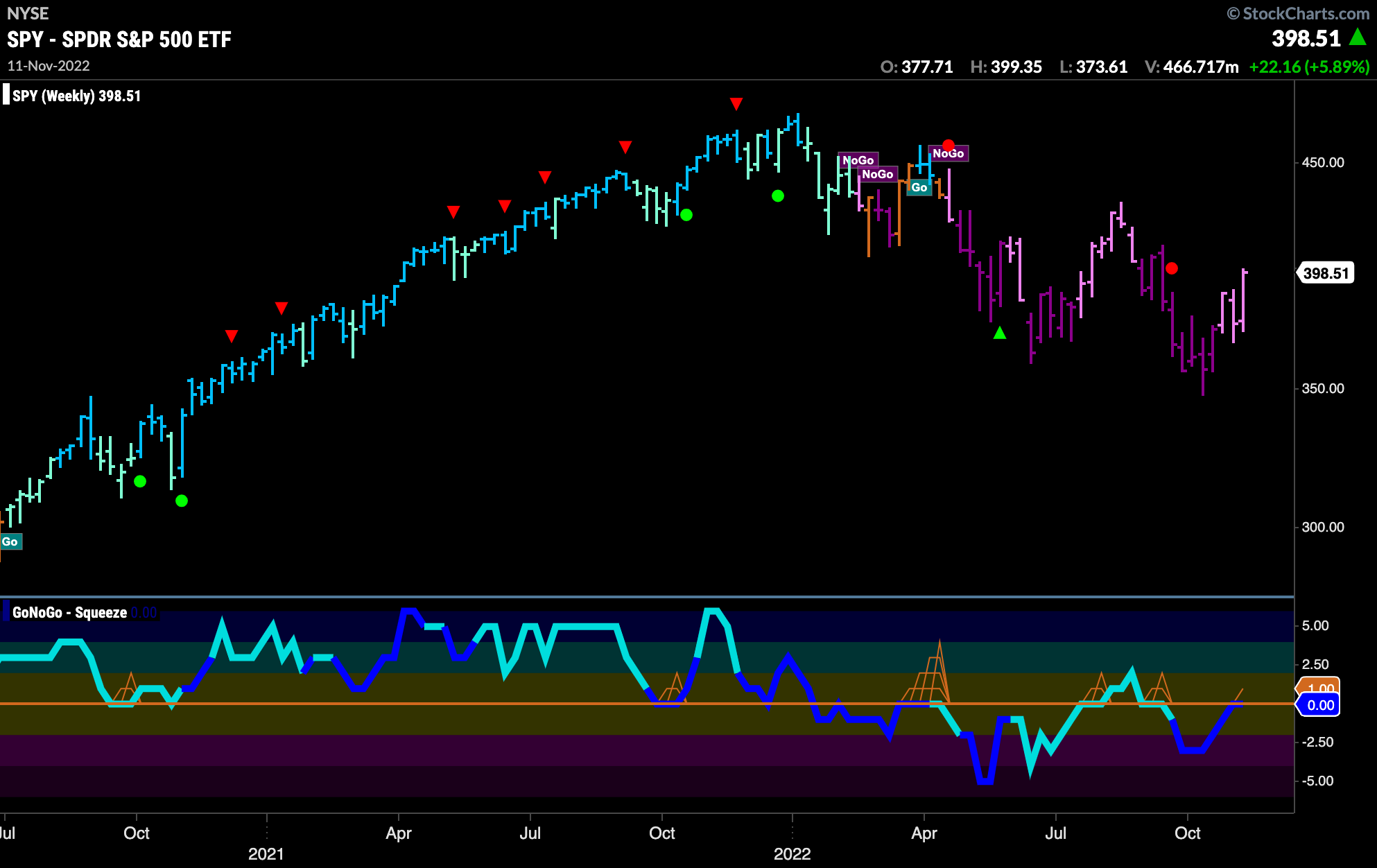
Task: Click the orange squeeze grid near October 2020
Action: pos(126,688)
